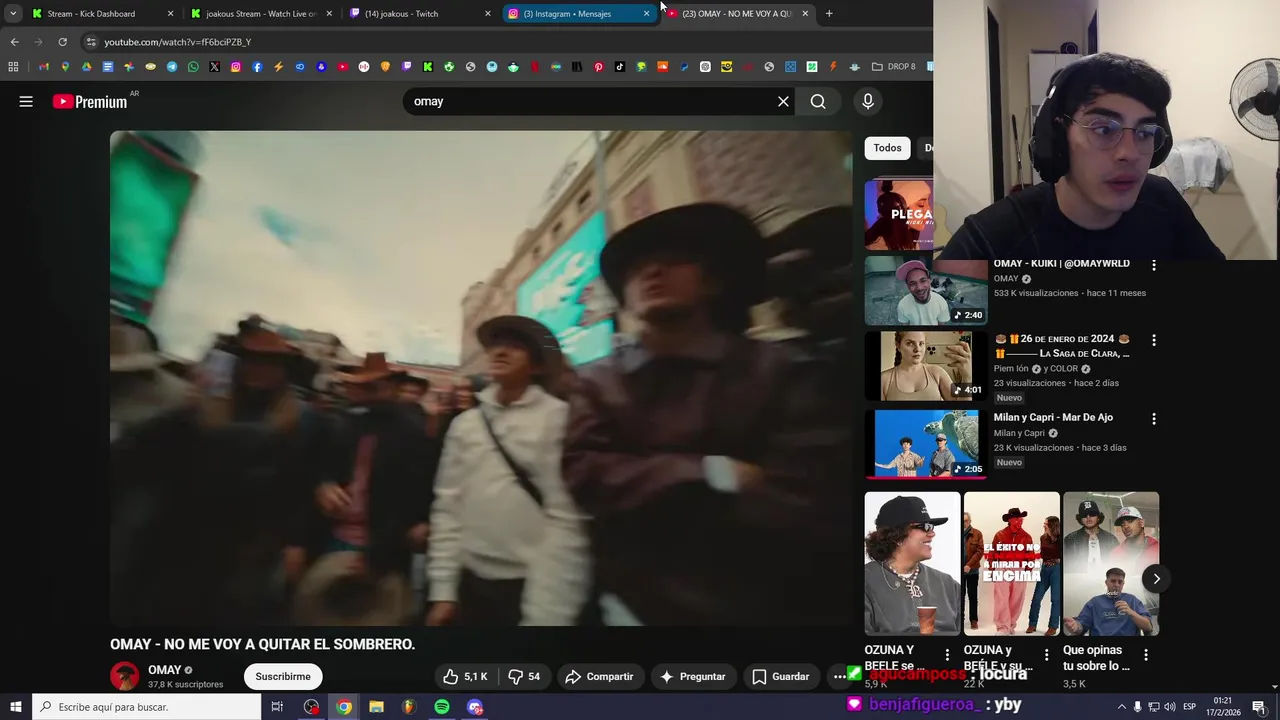The height and width of the screenshot is (720, 1280).
Task: Open Kick bookmark in bookmarks bar
Action: (427, 67)
